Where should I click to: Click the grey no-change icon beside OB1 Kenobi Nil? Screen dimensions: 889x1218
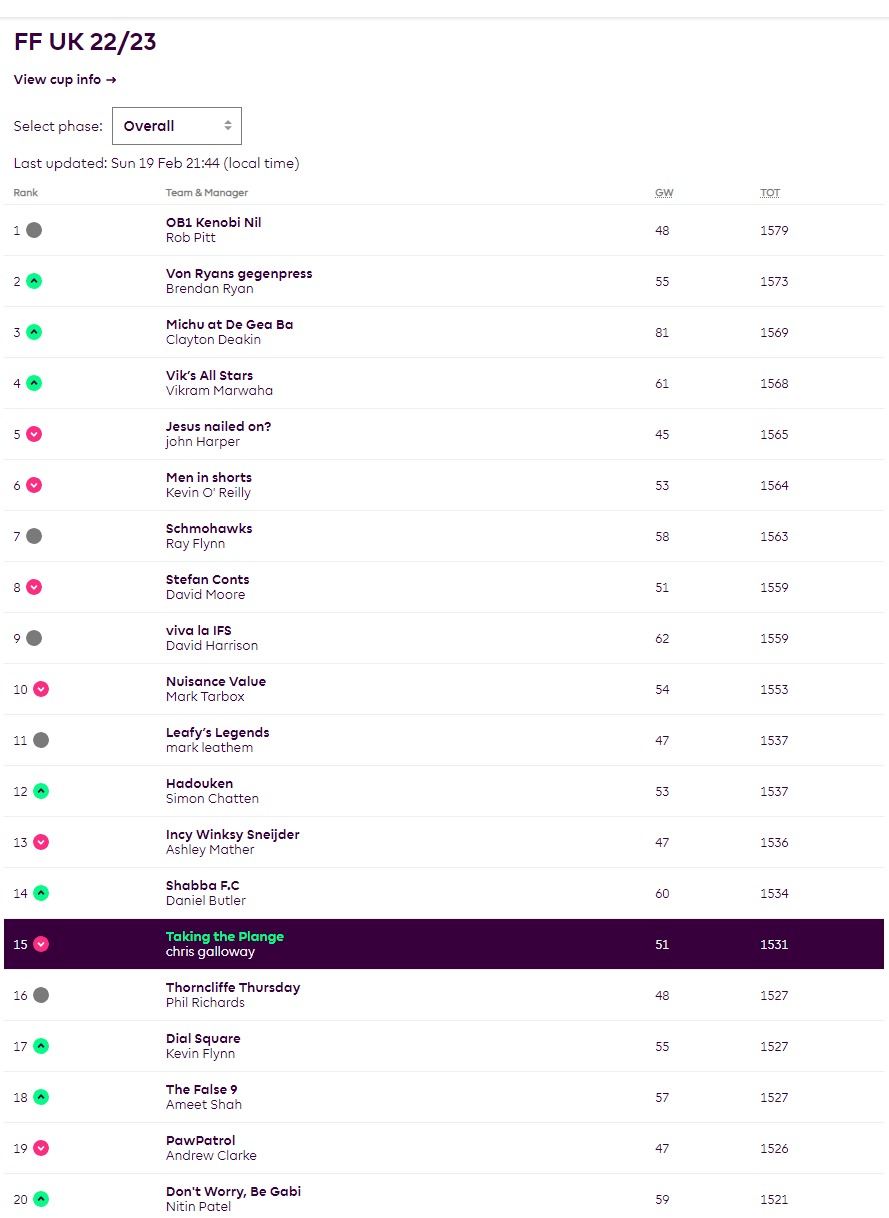pyautogui.click(x=34, y=230)
